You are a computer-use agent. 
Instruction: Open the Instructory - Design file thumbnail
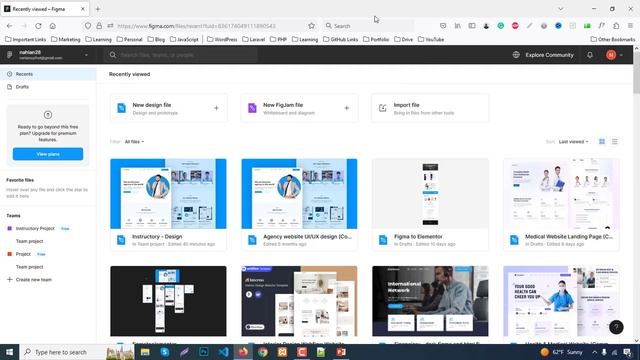pyautogui.click(x=168, y=194)
